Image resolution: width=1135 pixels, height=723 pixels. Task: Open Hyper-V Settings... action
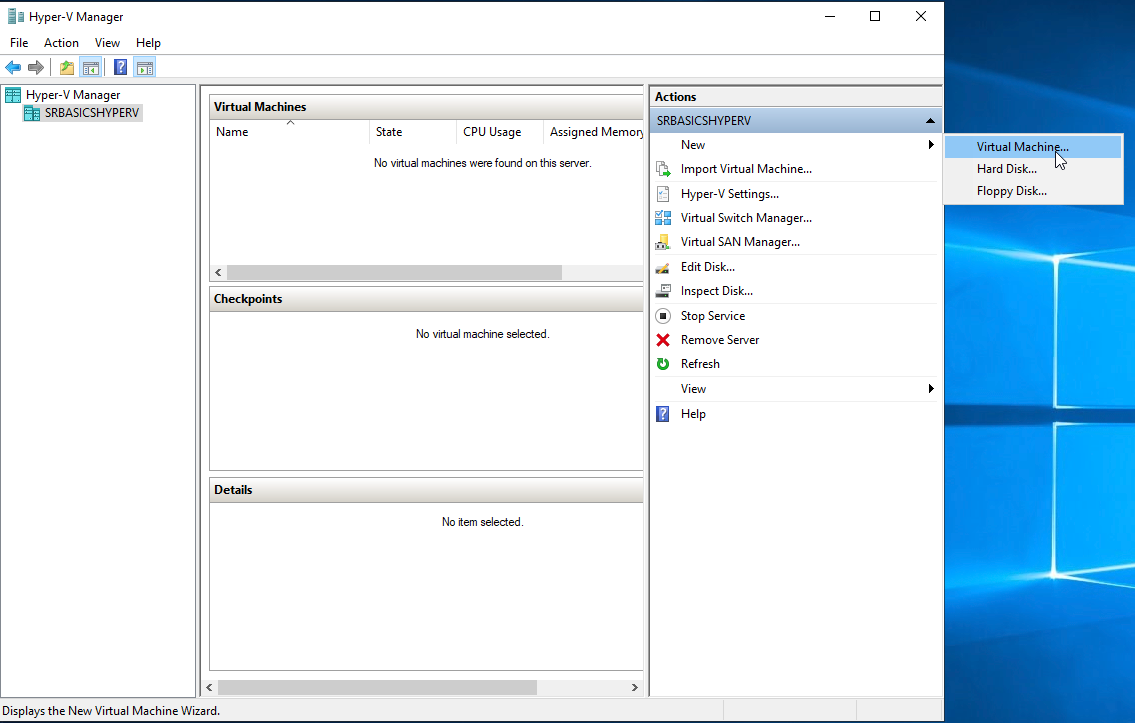coord(730,194)
